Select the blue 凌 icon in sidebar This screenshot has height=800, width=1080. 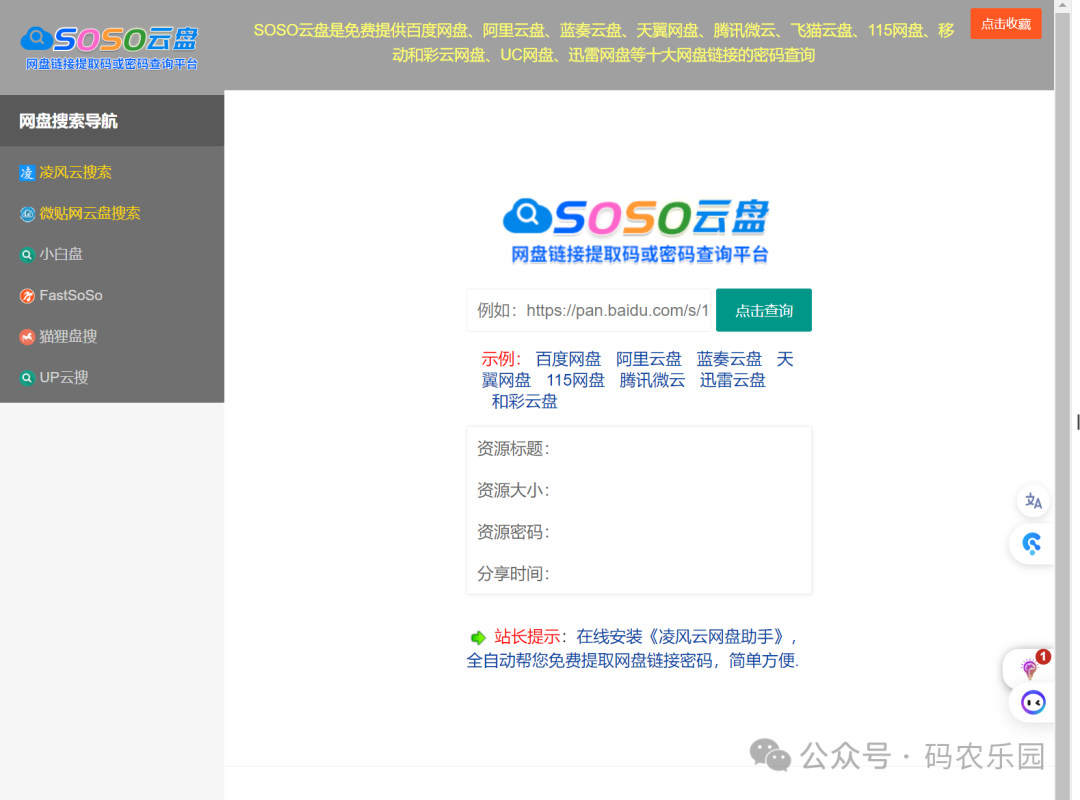tap(25, 172)
